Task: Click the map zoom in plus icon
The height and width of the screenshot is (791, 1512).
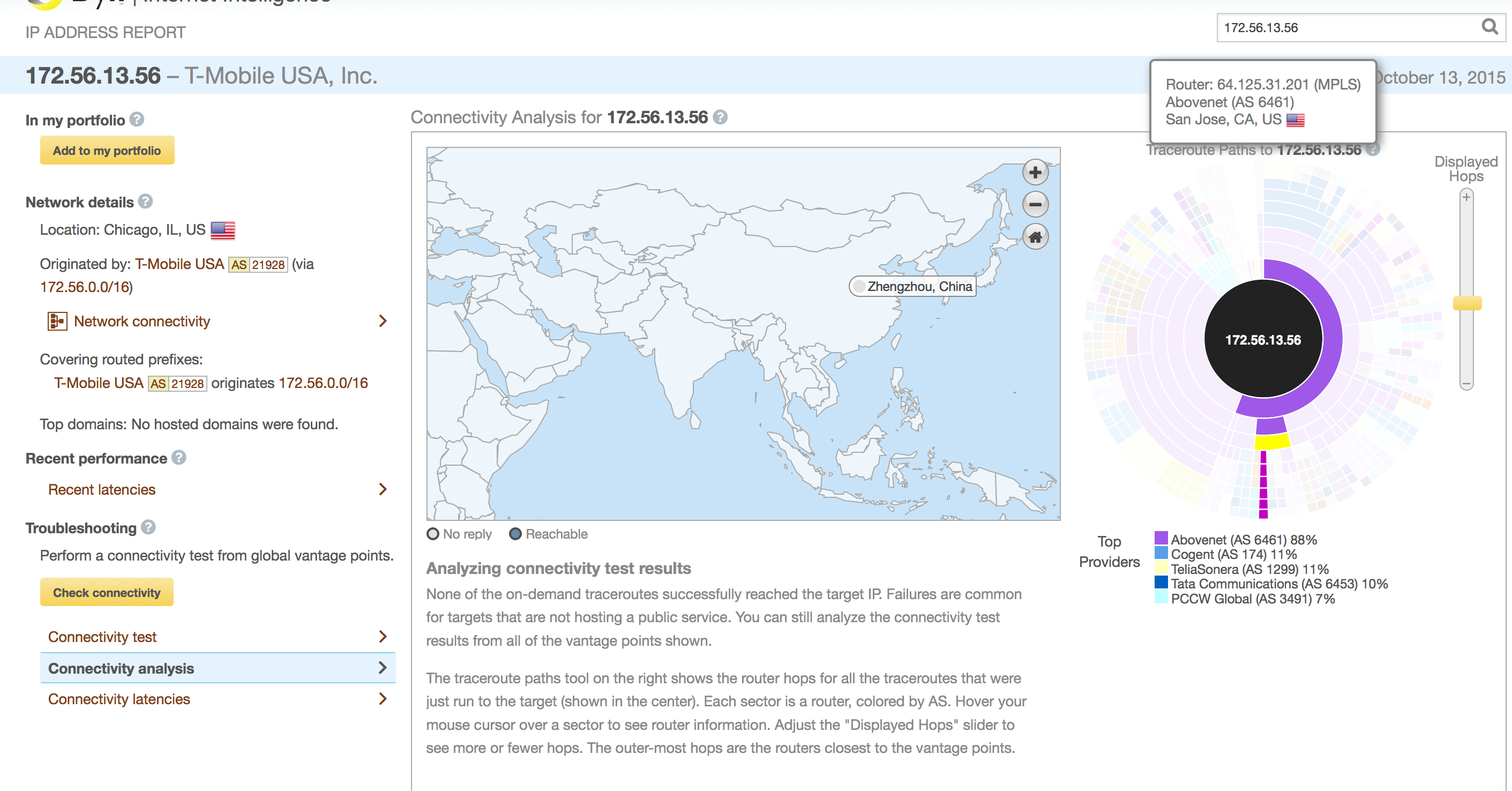Action: tap(1035, 173)
